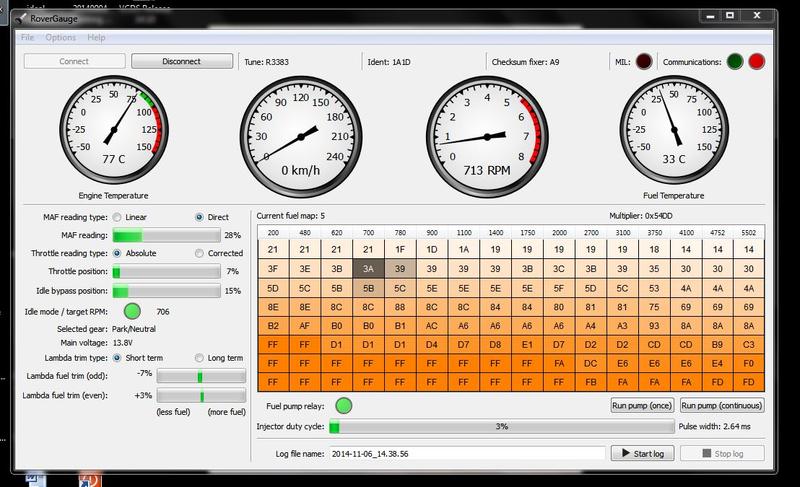Click the green idle mode indicator
This screenshot has width=800, height=487.
click(131, 311)
